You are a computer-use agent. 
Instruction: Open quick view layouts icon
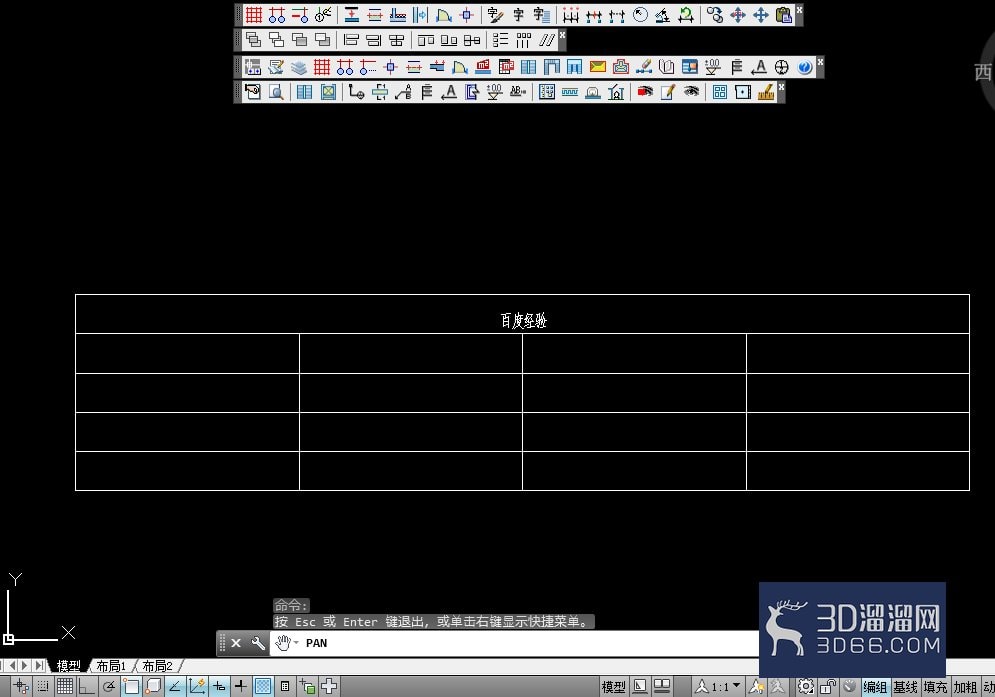[x=640, y=686]
